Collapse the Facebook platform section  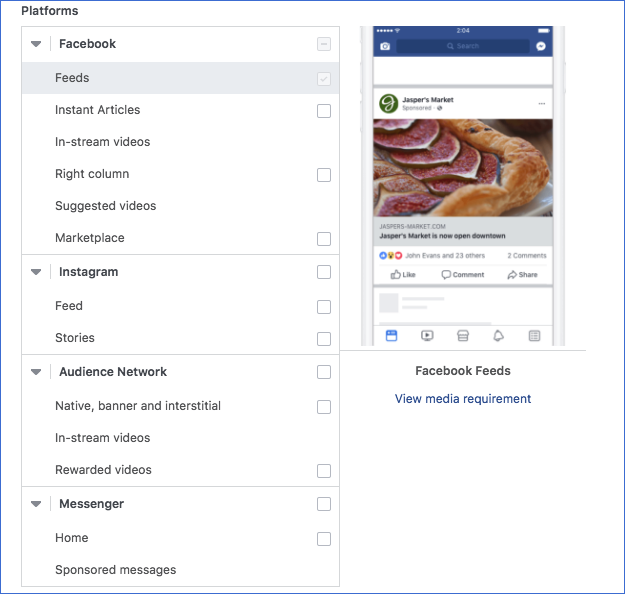click(36, 44)
